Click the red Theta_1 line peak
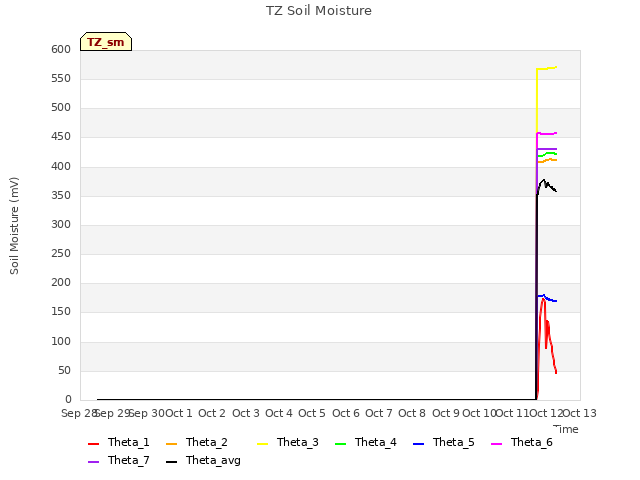Screen dimensions: 640x480 point(543,299)
